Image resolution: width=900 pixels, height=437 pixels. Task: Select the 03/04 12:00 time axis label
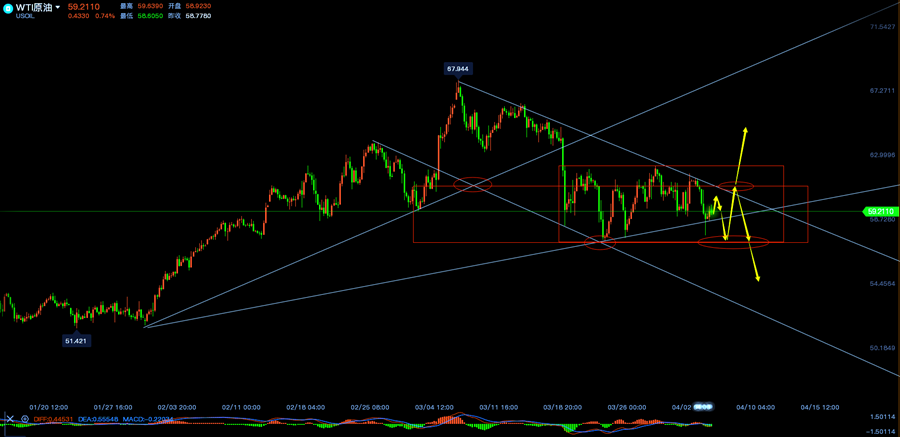click(433, 407)
